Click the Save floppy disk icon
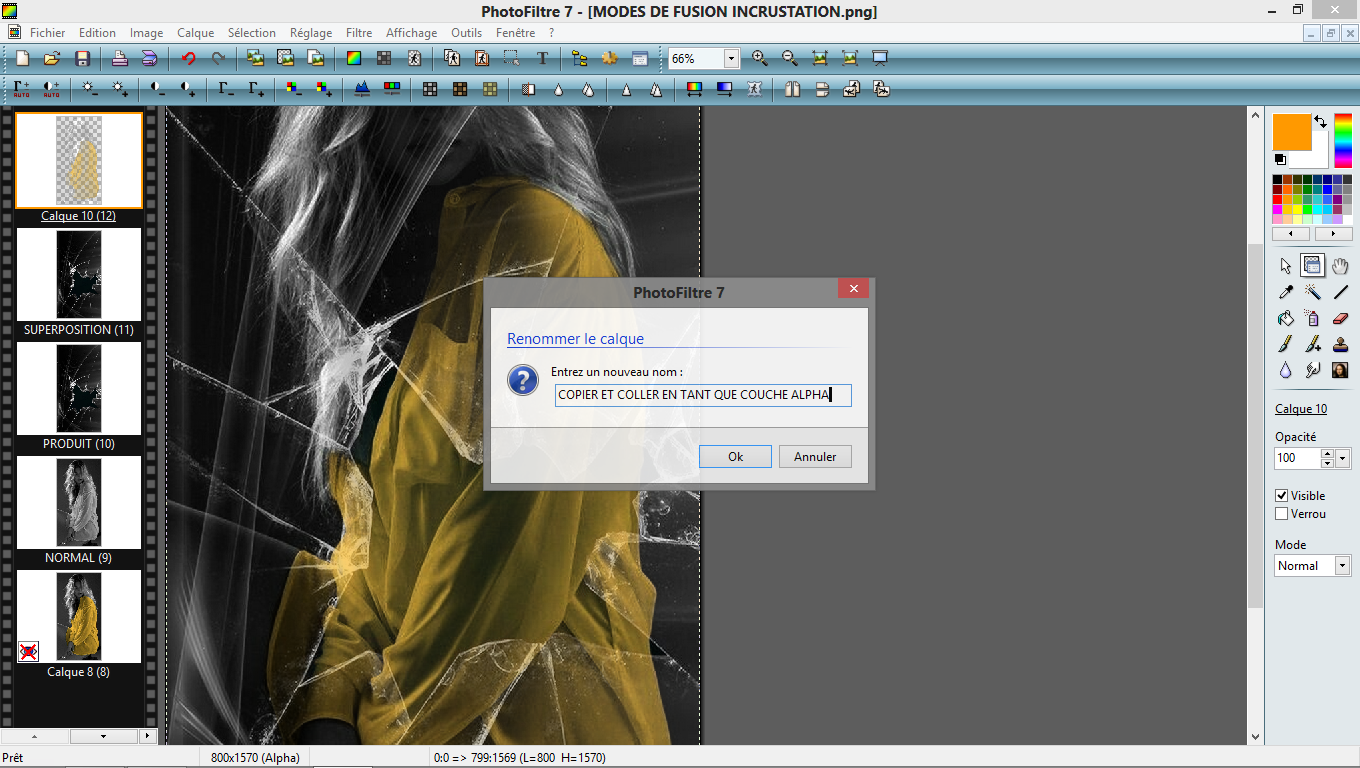The height and width of the screenshot is (768, 1360). [82, 59]
